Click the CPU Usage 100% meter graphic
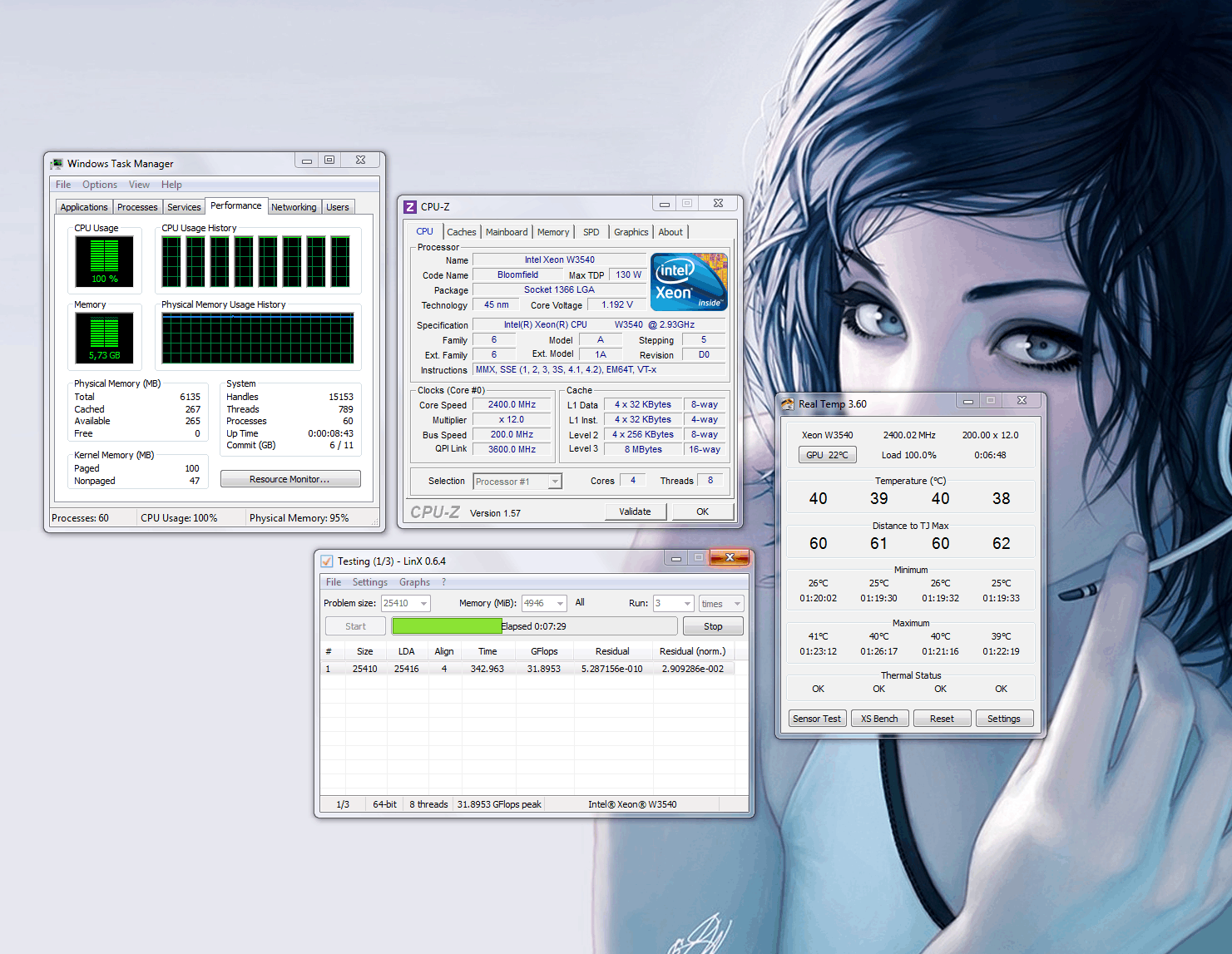This screenshot has height=954, width=1232. tap(104, 261)
